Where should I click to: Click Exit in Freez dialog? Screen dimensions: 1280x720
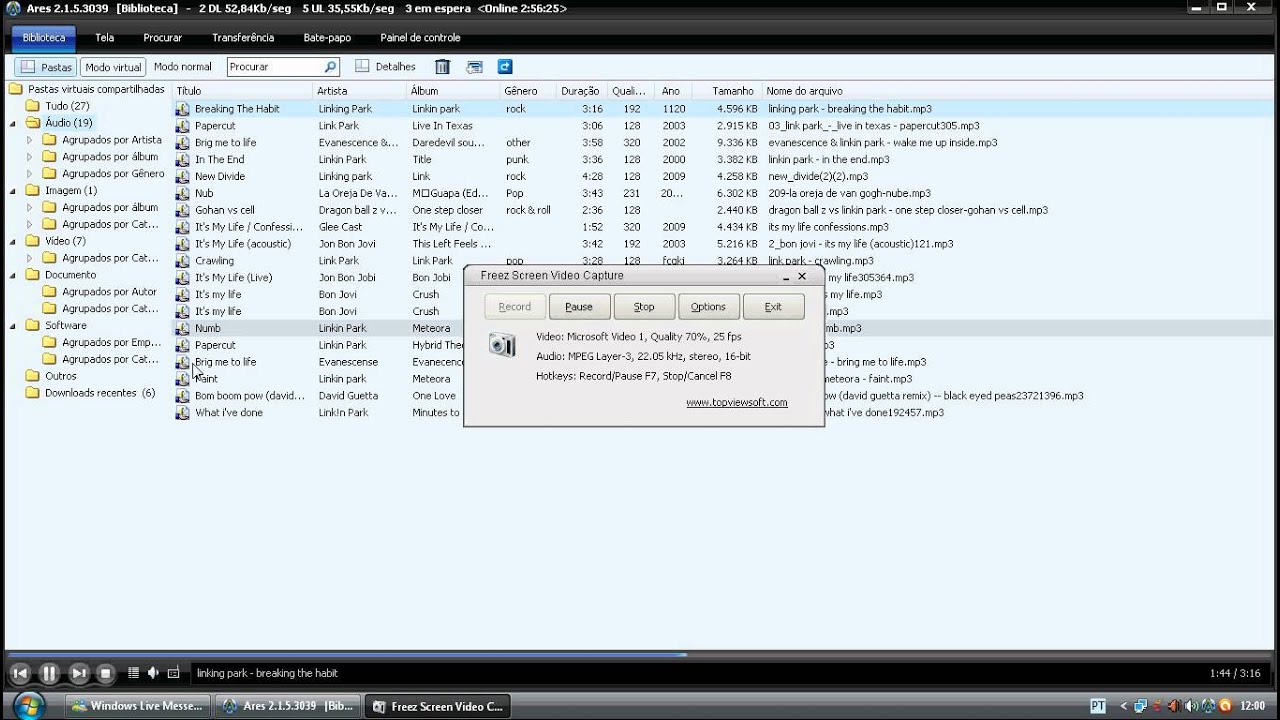point(773,307)
